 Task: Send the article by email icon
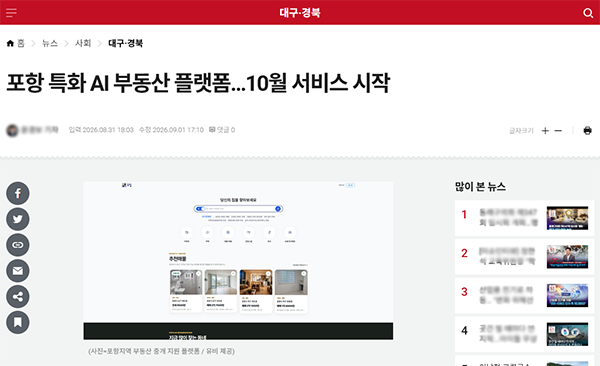pyautogui.click(x=18, y=271)
